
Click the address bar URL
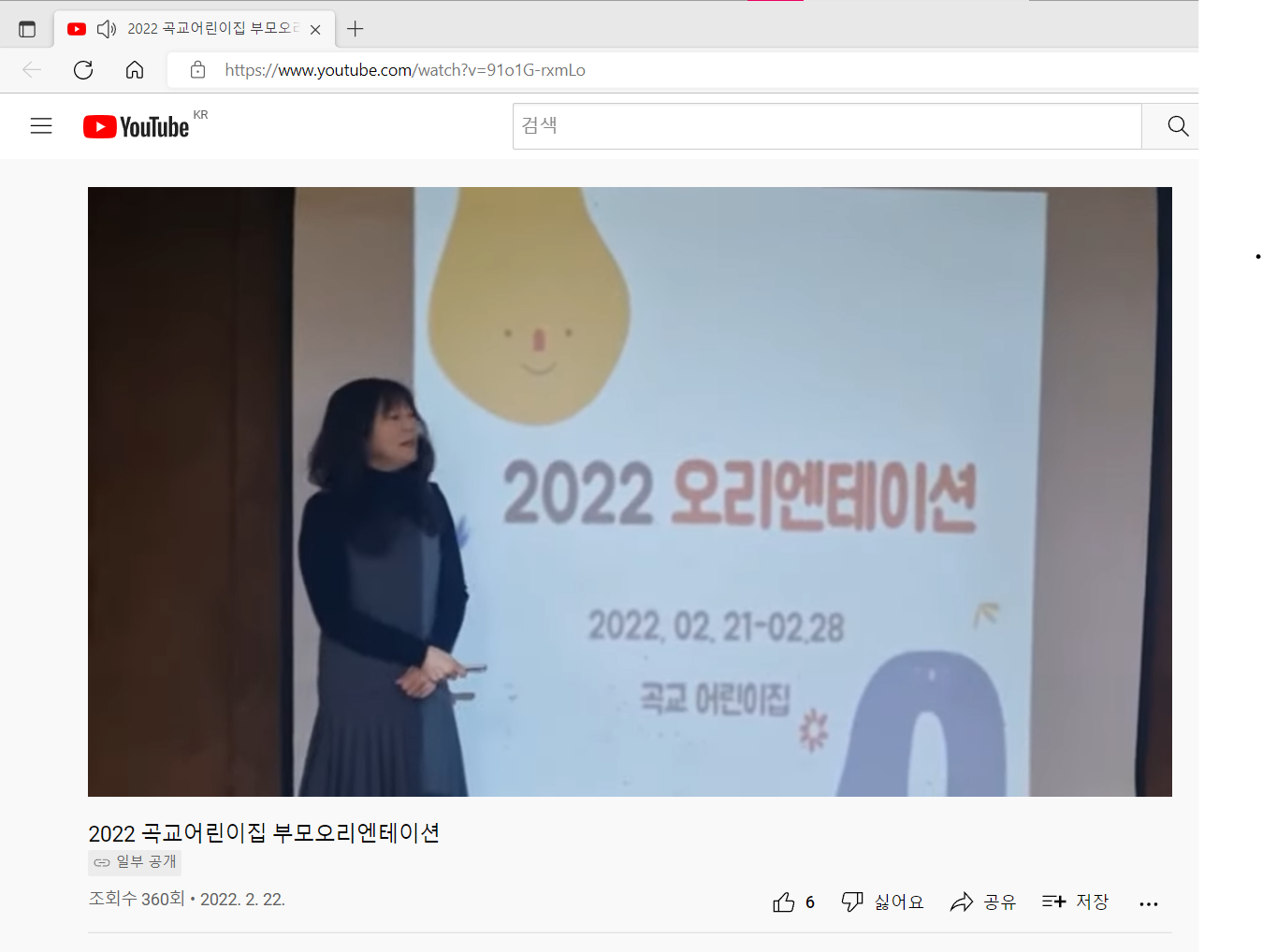click(x=405, y=70)
